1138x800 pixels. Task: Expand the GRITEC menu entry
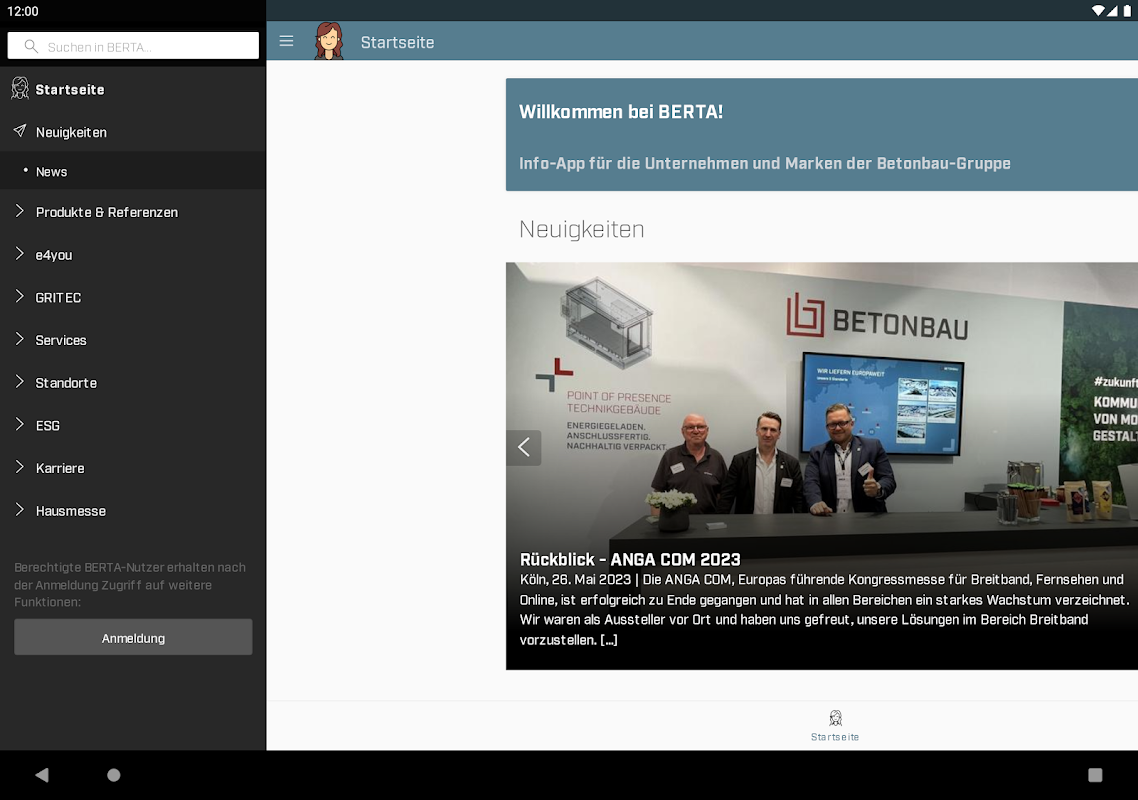[x=133, y=298]
